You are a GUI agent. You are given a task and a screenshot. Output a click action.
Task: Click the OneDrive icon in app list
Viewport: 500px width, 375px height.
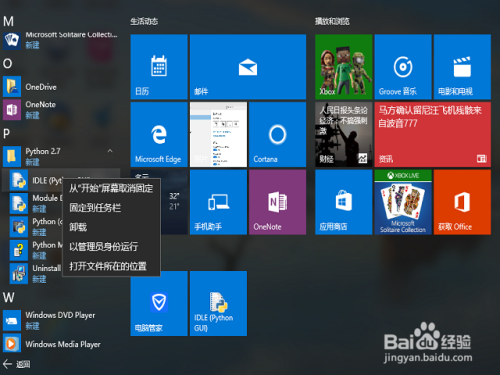tap(12, 86)
